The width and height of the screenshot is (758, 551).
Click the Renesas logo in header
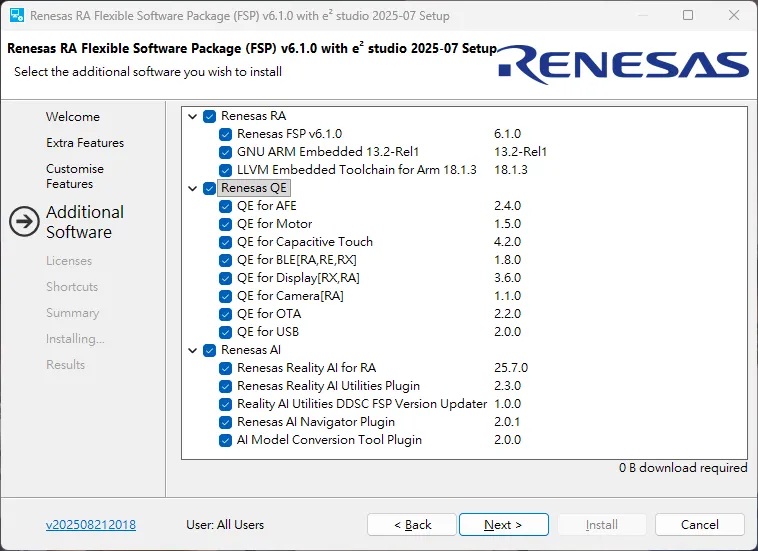pyautogui.click(x=622, y=65)
